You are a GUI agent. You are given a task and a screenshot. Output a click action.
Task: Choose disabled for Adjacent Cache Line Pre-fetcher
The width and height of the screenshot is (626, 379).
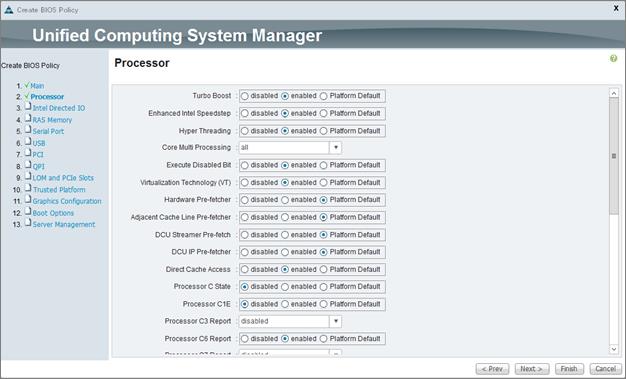(x=245, y=217)
